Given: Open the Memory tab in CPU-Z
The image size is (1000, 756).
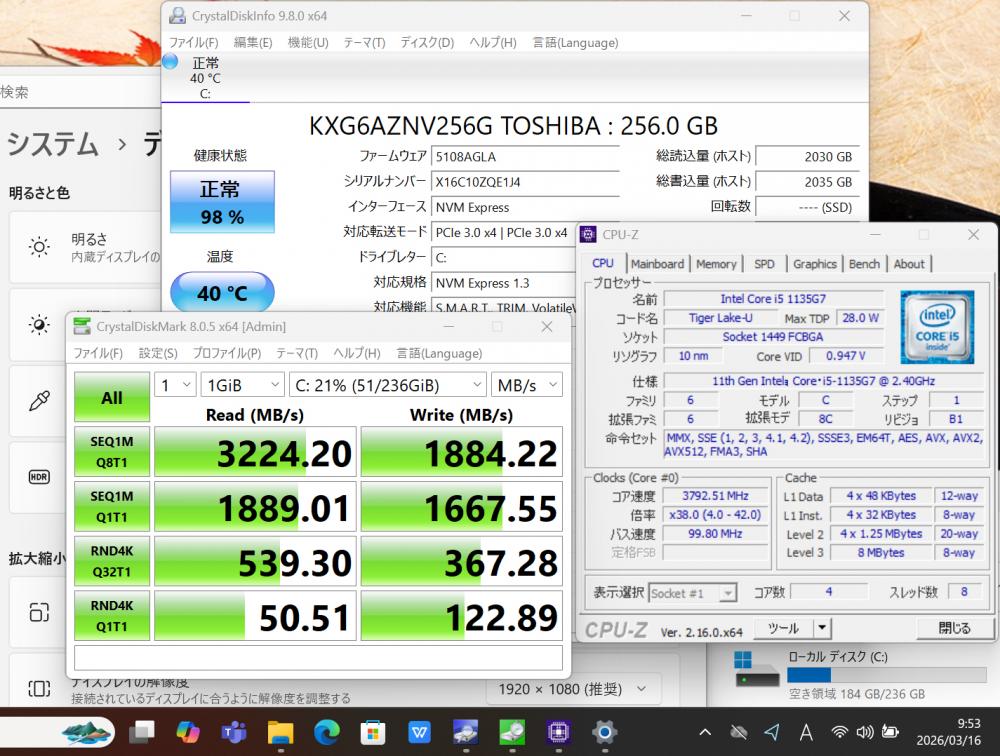Looking at the screenshot, I should pos(716,264).
